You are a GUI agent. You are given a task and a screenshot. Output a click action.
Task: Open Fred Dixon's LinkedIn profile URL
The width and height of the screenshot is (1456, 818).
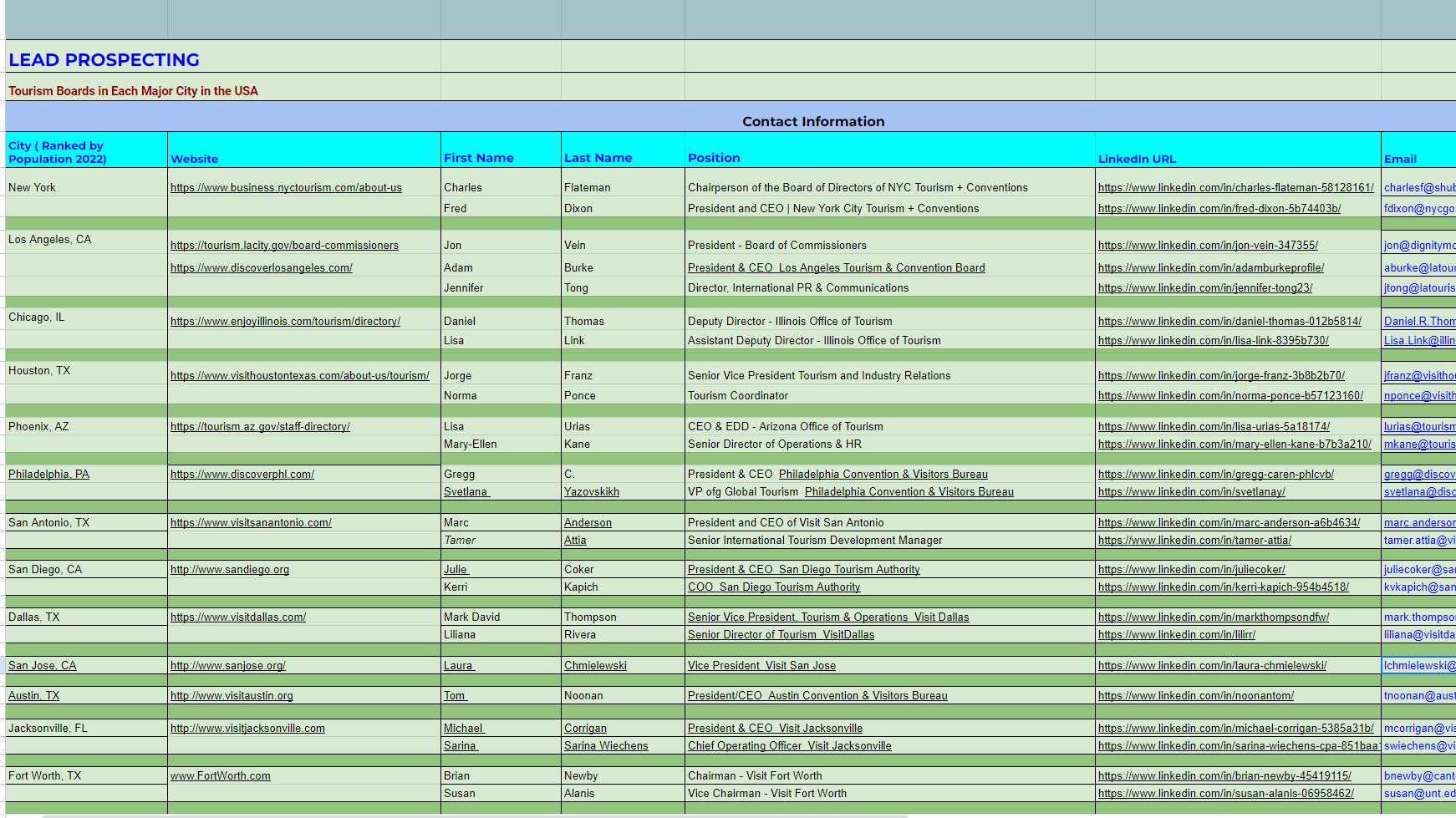(x=1219, y=209)
